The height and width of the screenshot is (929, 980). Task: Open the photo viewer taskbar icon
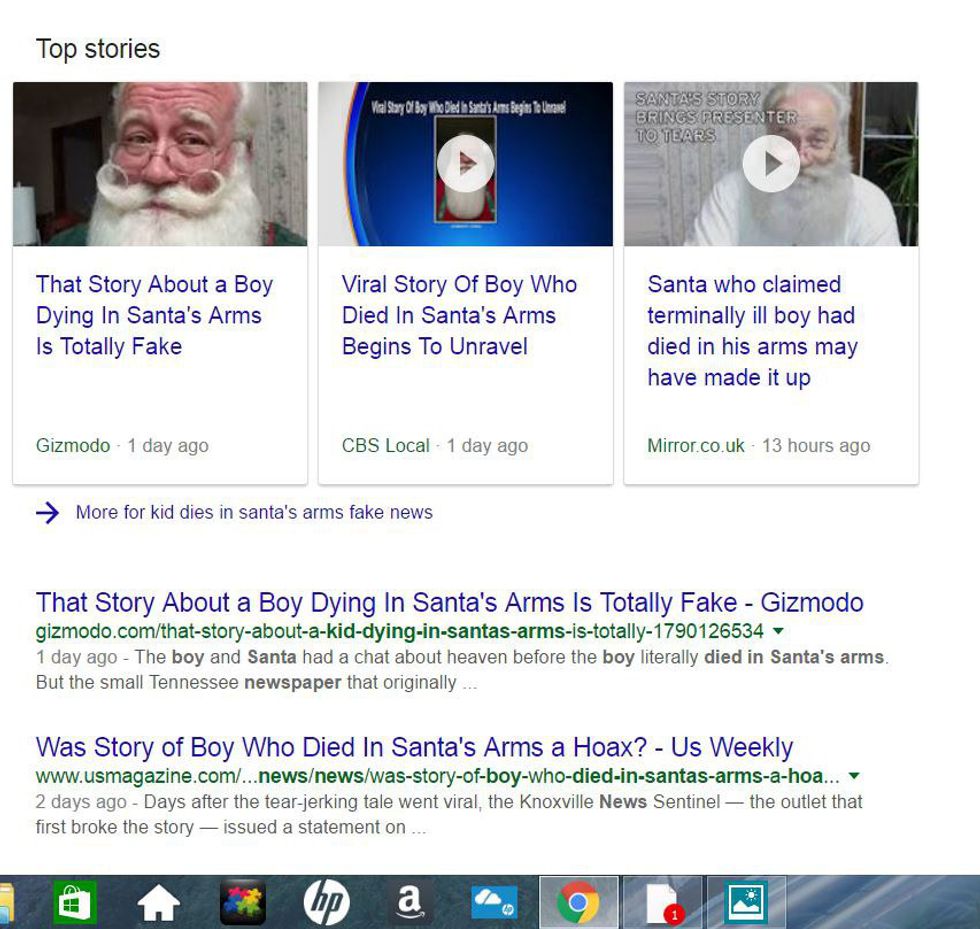coord(746,903)
